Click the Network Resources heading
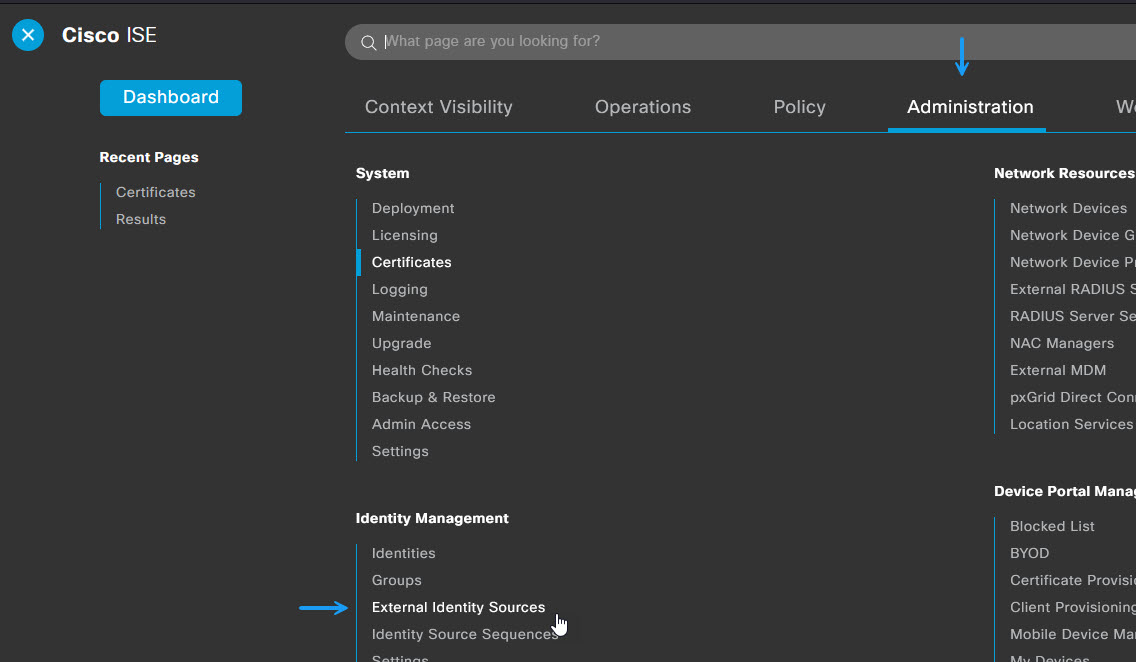This screenshot has height=662, width=1136. click(x=1064, y=173)
